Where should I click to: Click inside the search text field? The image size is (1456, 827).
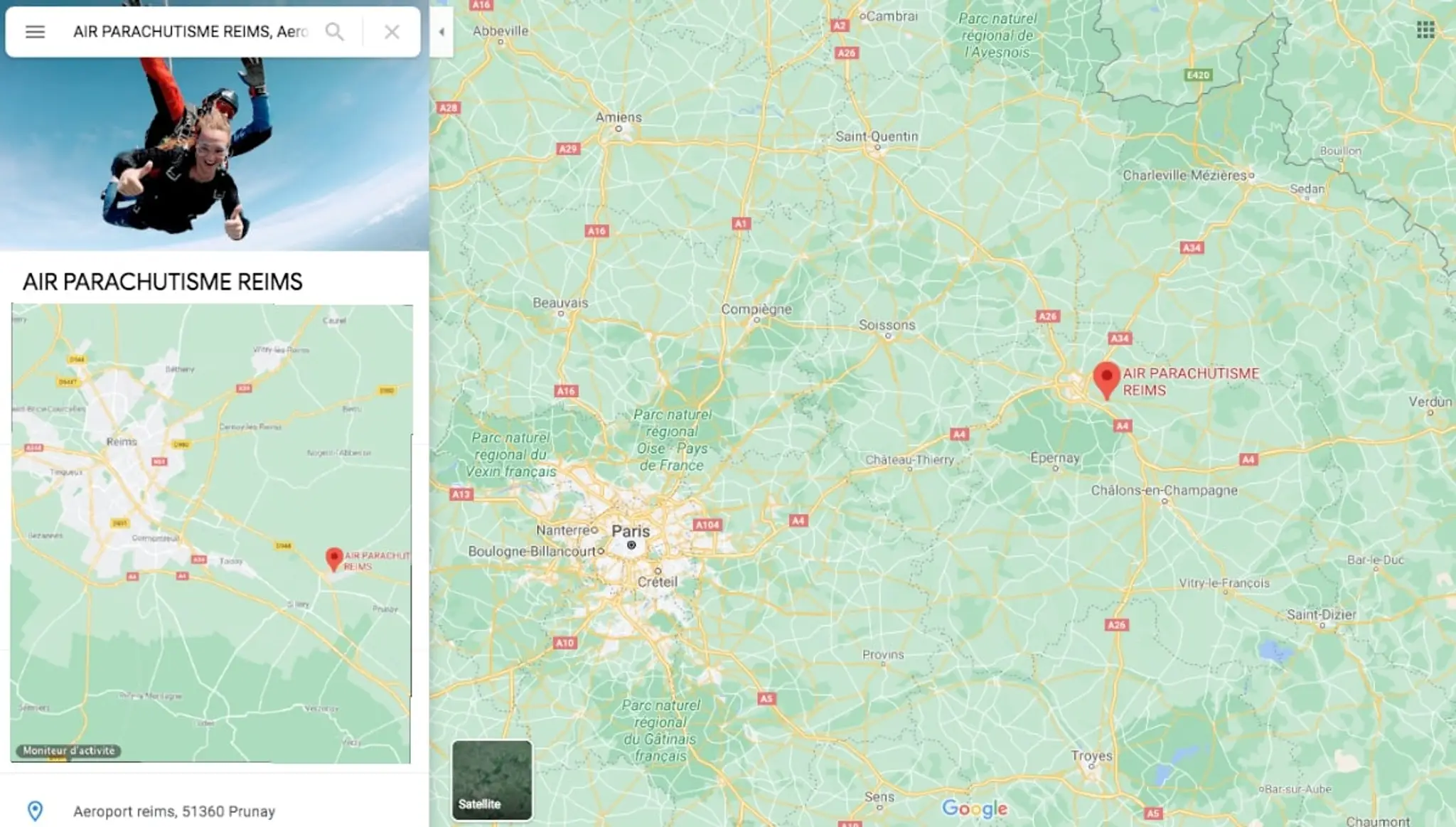click(191, 32)
